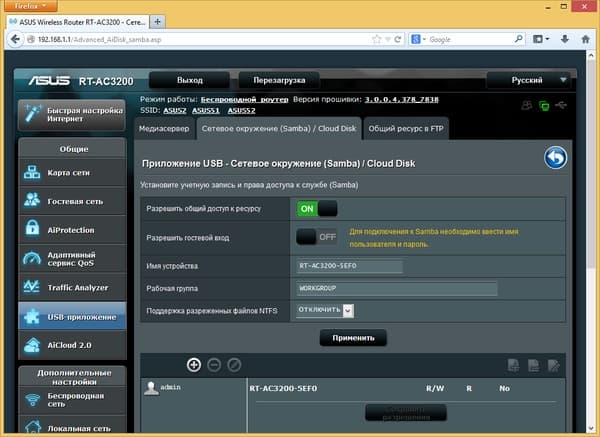Click the Firefox back navigation arrow
This screenshot has width=600, height=437.
click(x=15, y=39)
